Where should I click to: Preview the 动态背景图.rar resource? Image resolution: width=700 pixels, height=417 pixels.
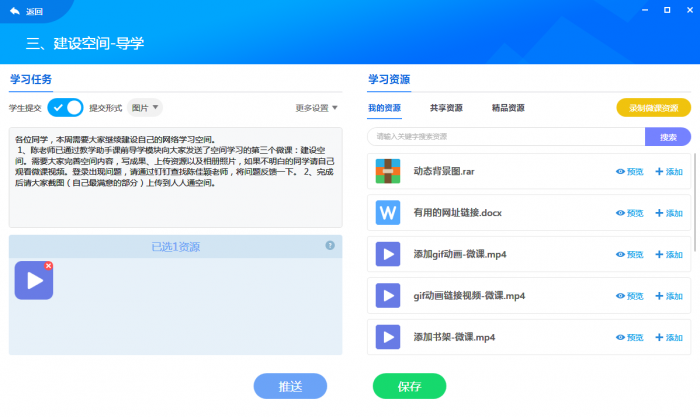tap(629, 171)
